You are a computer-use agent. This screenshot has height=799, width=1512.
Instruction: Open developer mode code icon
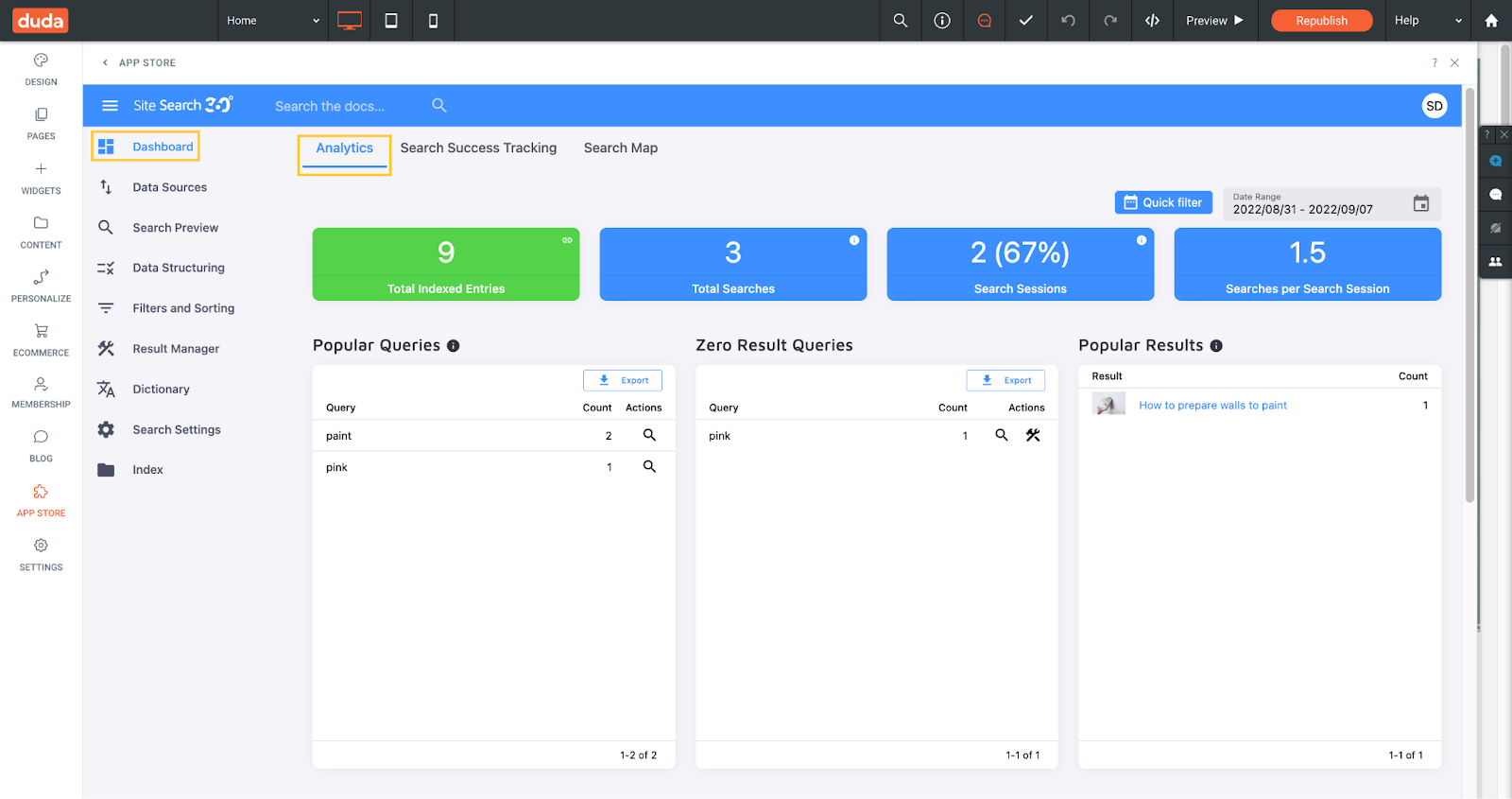pos(1152,20)
